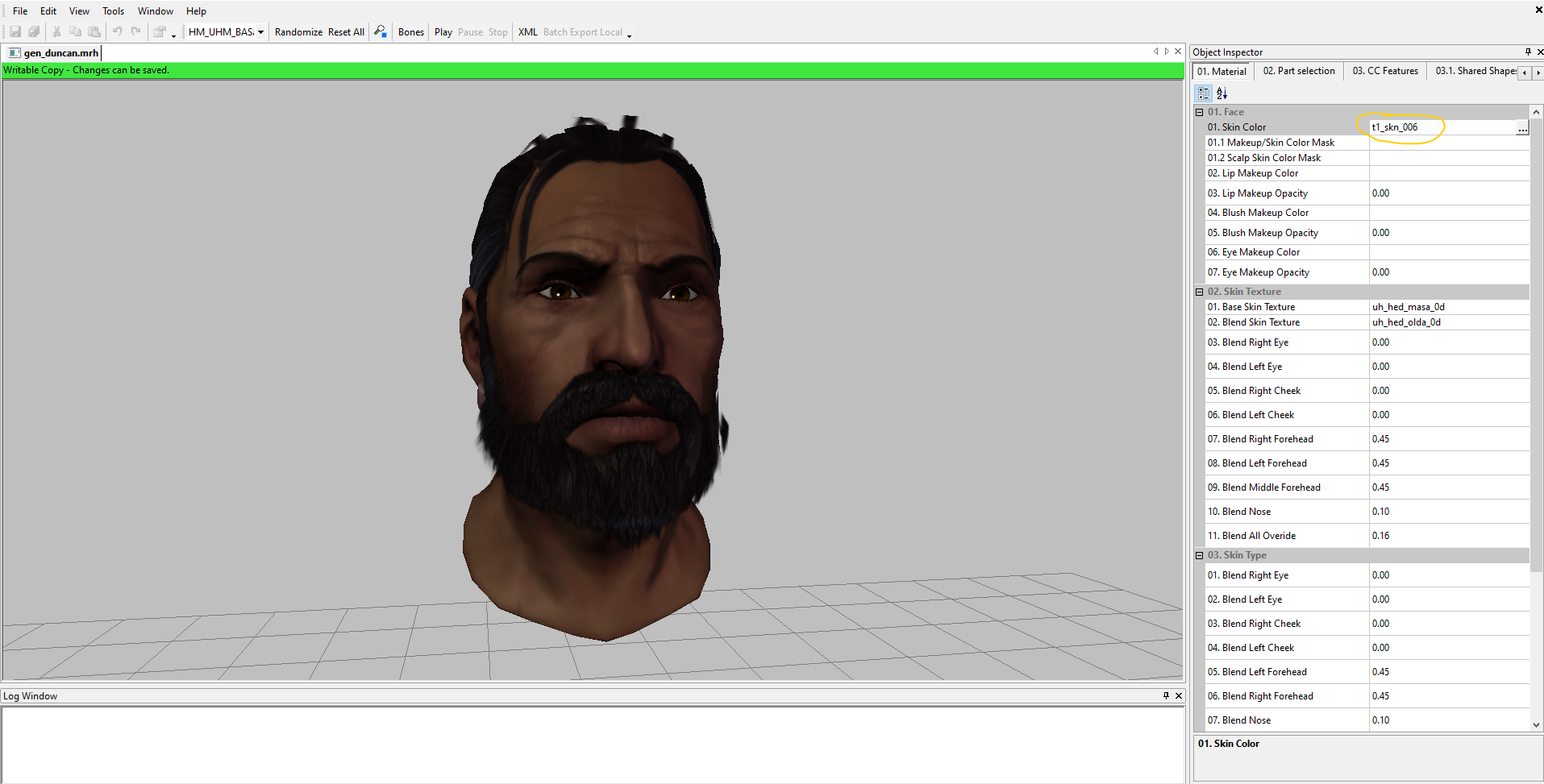
Task: Open the Tools menu
Action: (113, 11)
